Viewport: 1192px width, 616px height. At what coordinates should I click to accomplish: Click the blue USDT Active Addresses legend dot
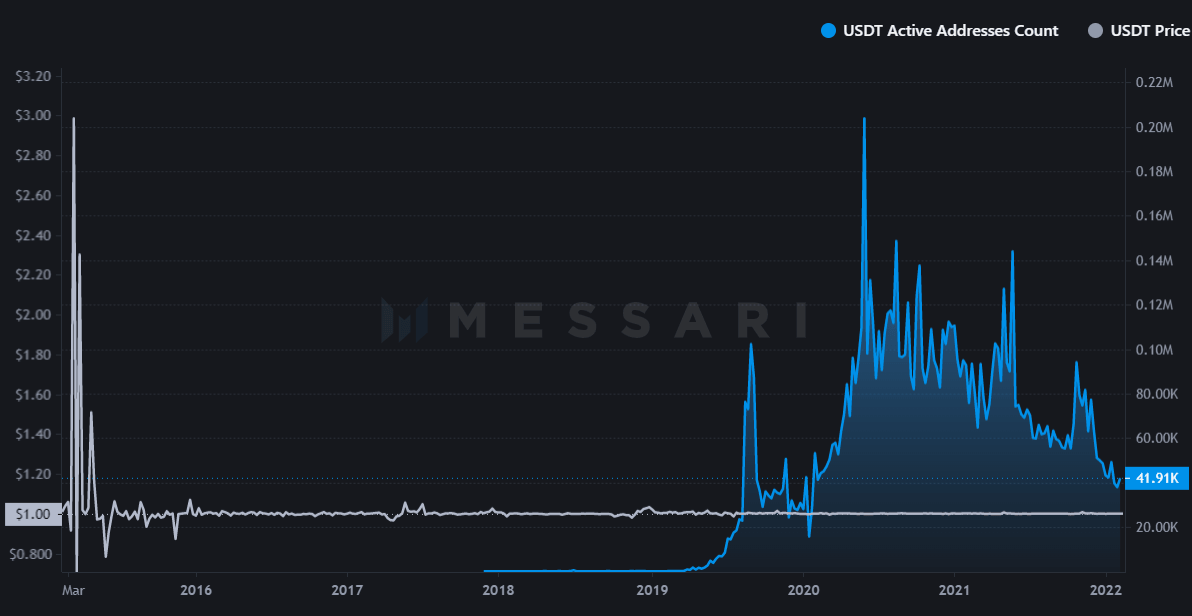827,31
